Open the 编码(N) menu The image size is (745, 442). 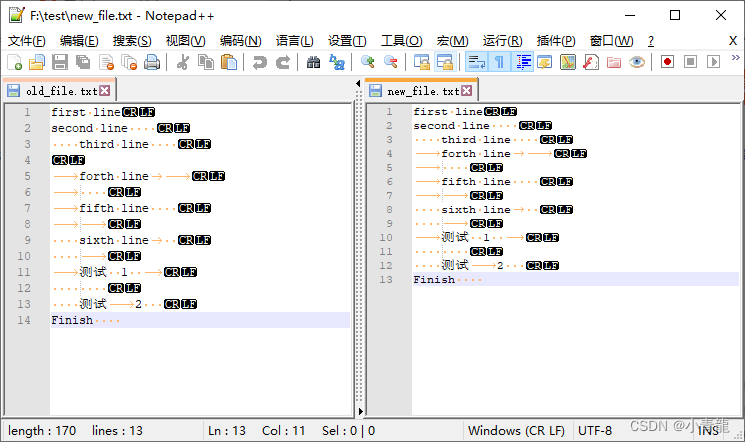point(240,41)
